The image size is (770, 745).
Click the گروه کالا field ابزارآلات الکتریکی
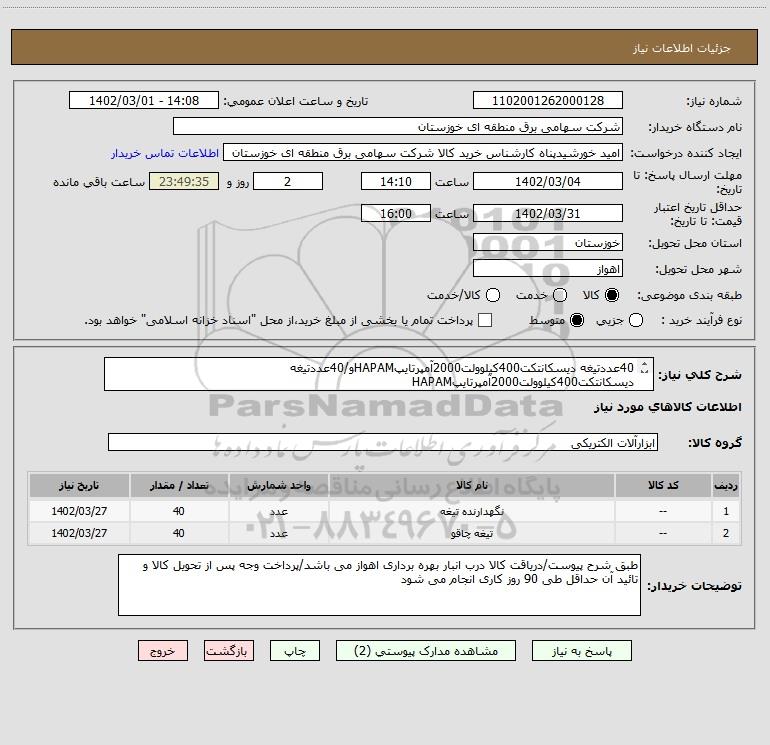383,442
